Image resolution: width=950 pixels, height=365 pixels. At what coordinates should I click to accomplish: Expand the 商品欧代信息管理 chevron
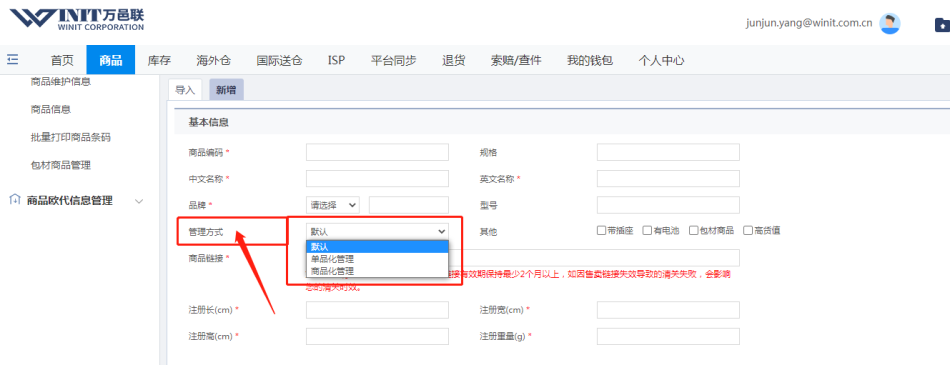pos(139,201)
